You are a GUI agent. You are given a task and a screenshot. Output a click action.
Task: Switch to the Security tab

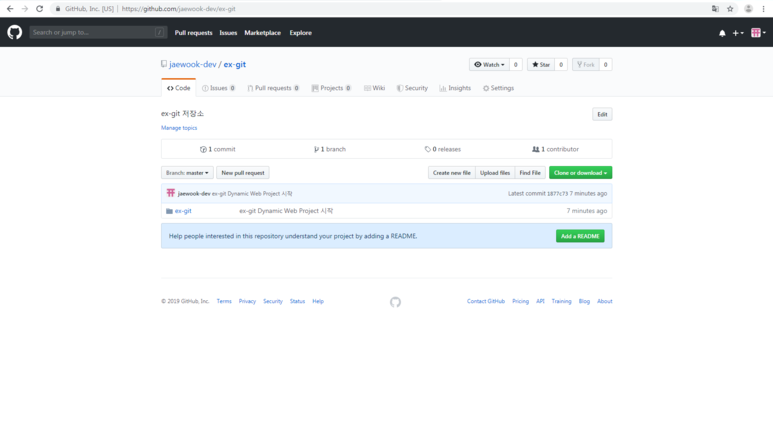[x=412, y=88]
